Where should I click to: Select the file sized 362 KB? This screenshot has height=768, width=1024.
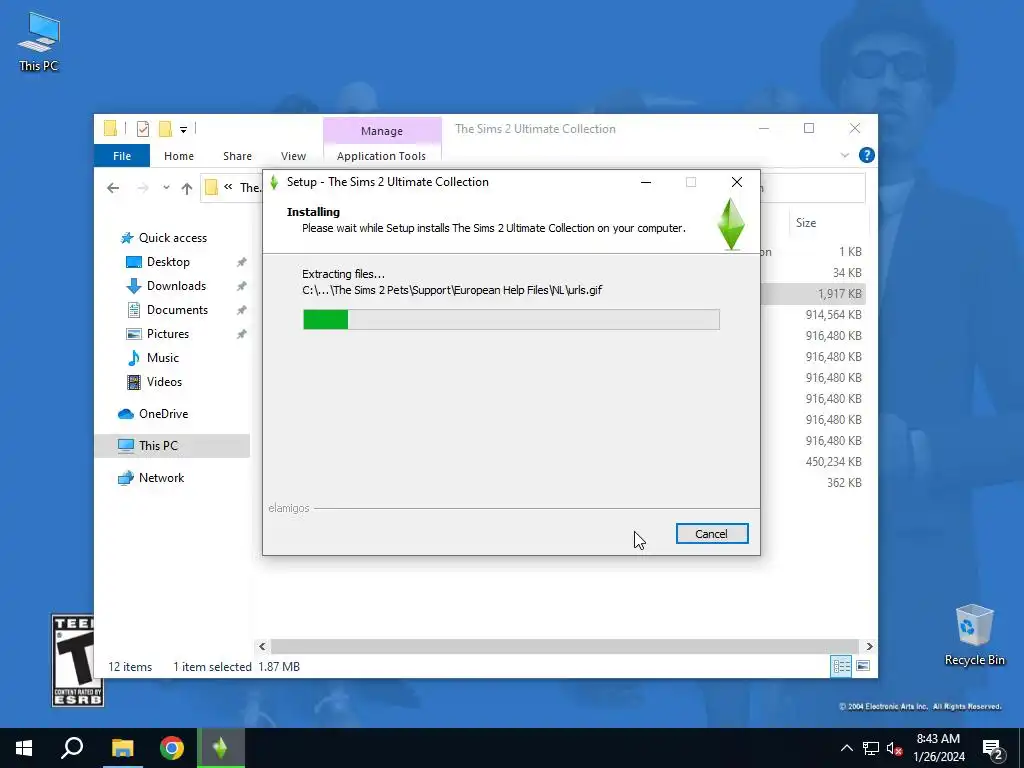click(x=844, y=483)
